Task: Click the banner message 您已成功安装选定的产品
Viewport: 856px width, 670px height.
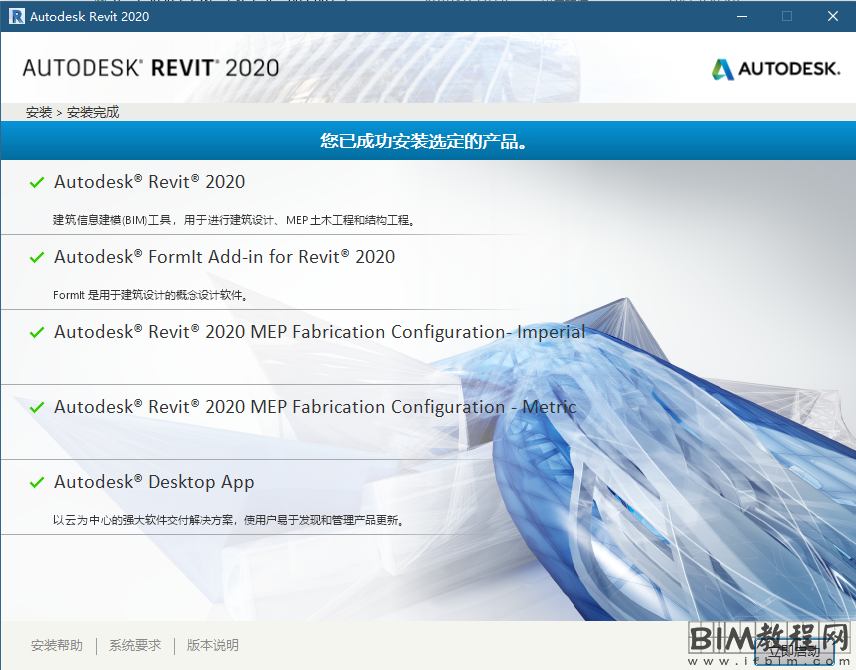Action: pos(424,141)
